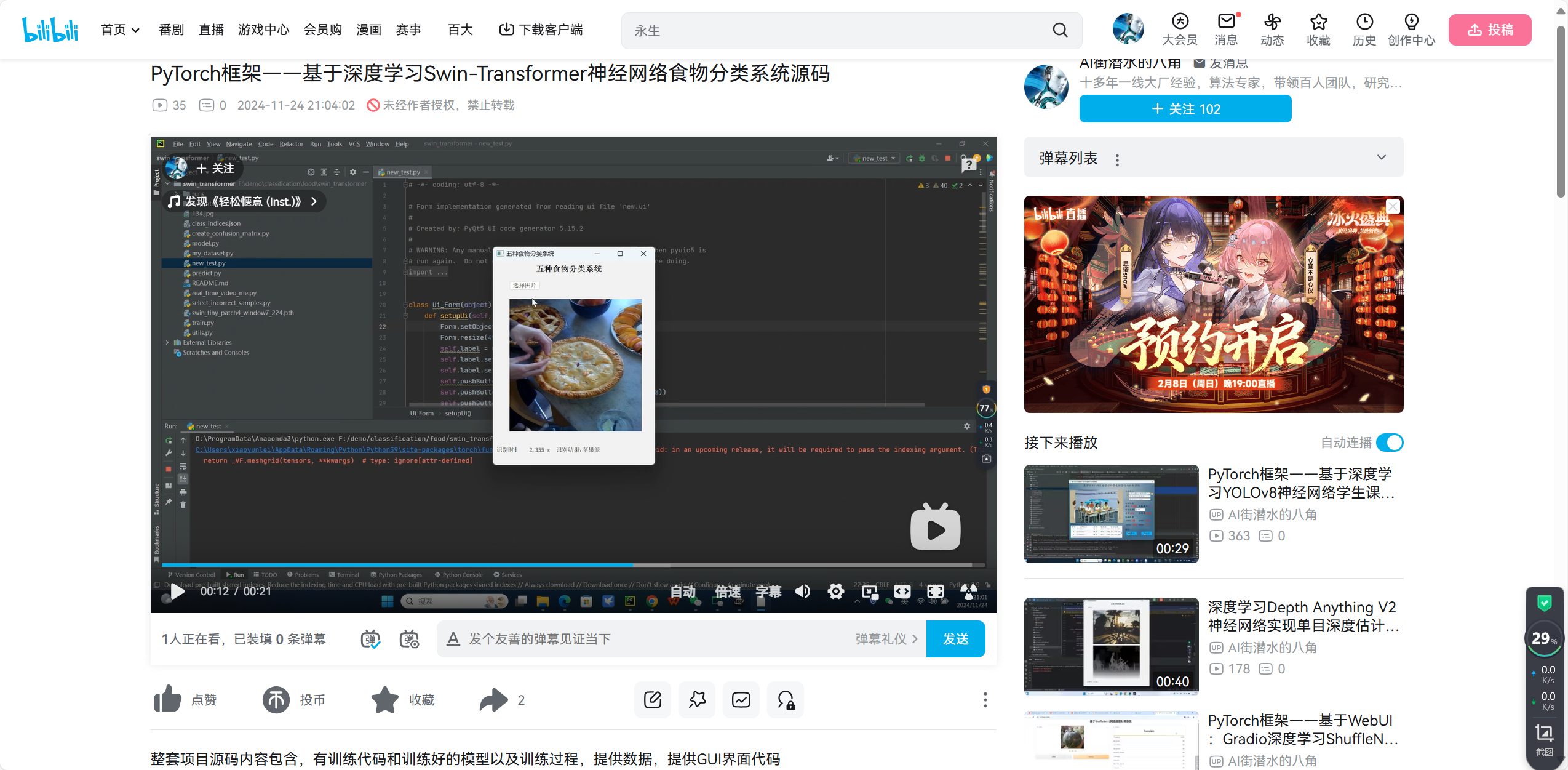Click the 投币 coin icon
1568x770 pixels.
pyautogui.click(x=276, y=699)
